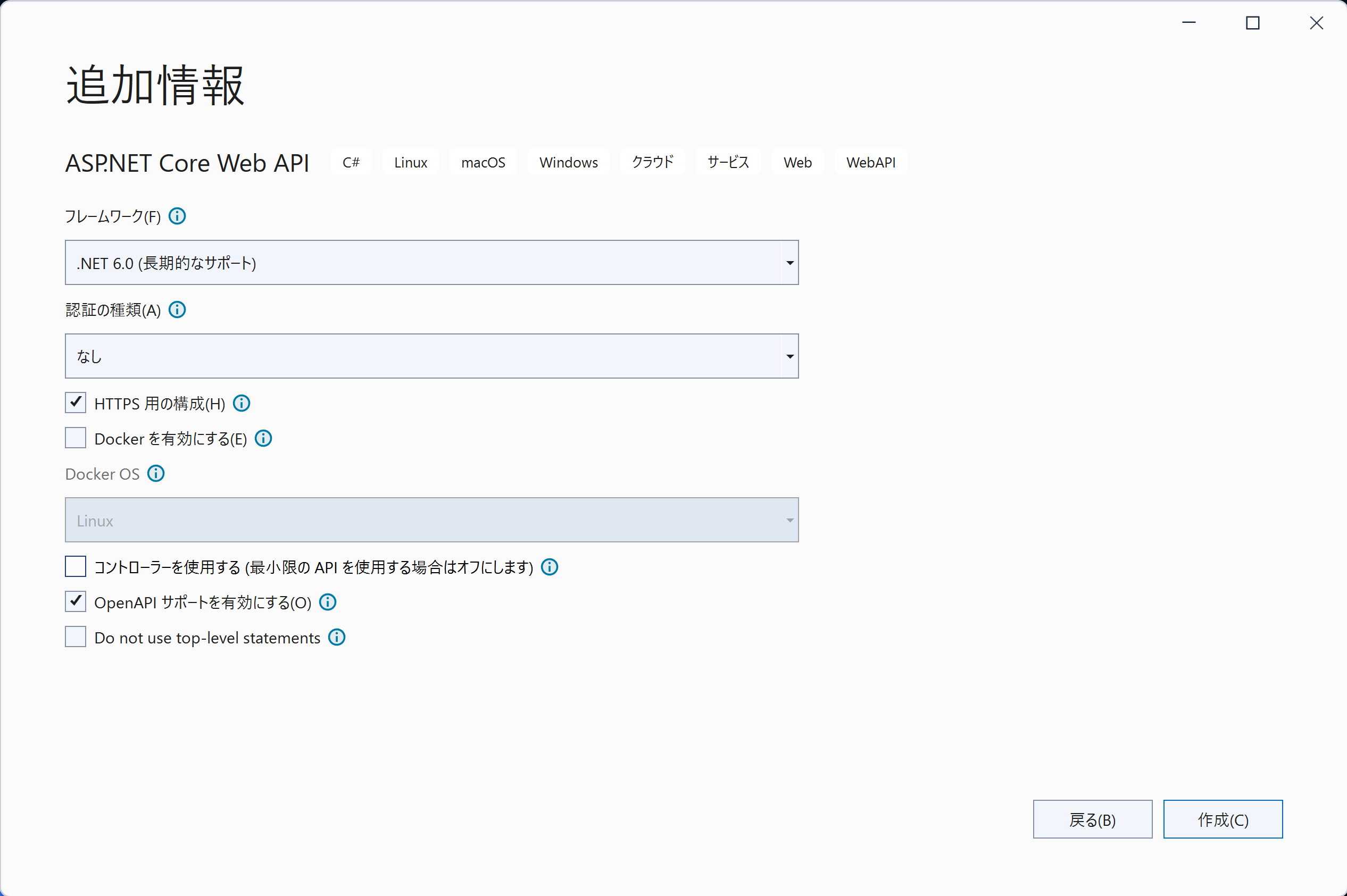Click the C# tag

(351, 162)
